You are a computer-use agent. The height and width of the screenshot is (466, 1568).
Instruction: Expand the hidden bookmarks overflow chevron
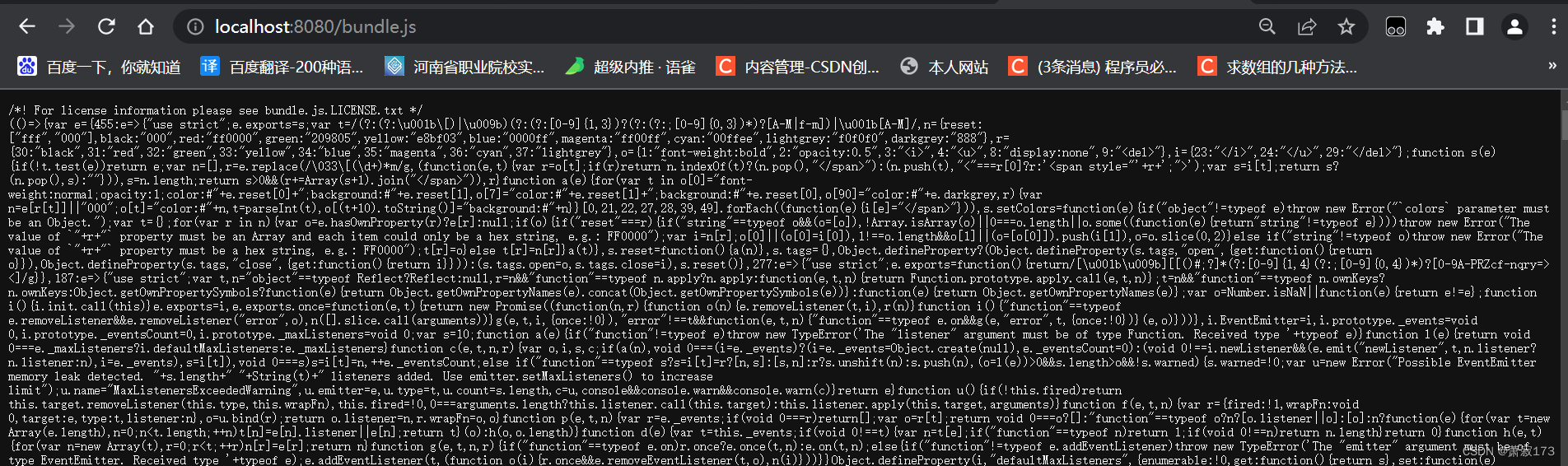1552,66
